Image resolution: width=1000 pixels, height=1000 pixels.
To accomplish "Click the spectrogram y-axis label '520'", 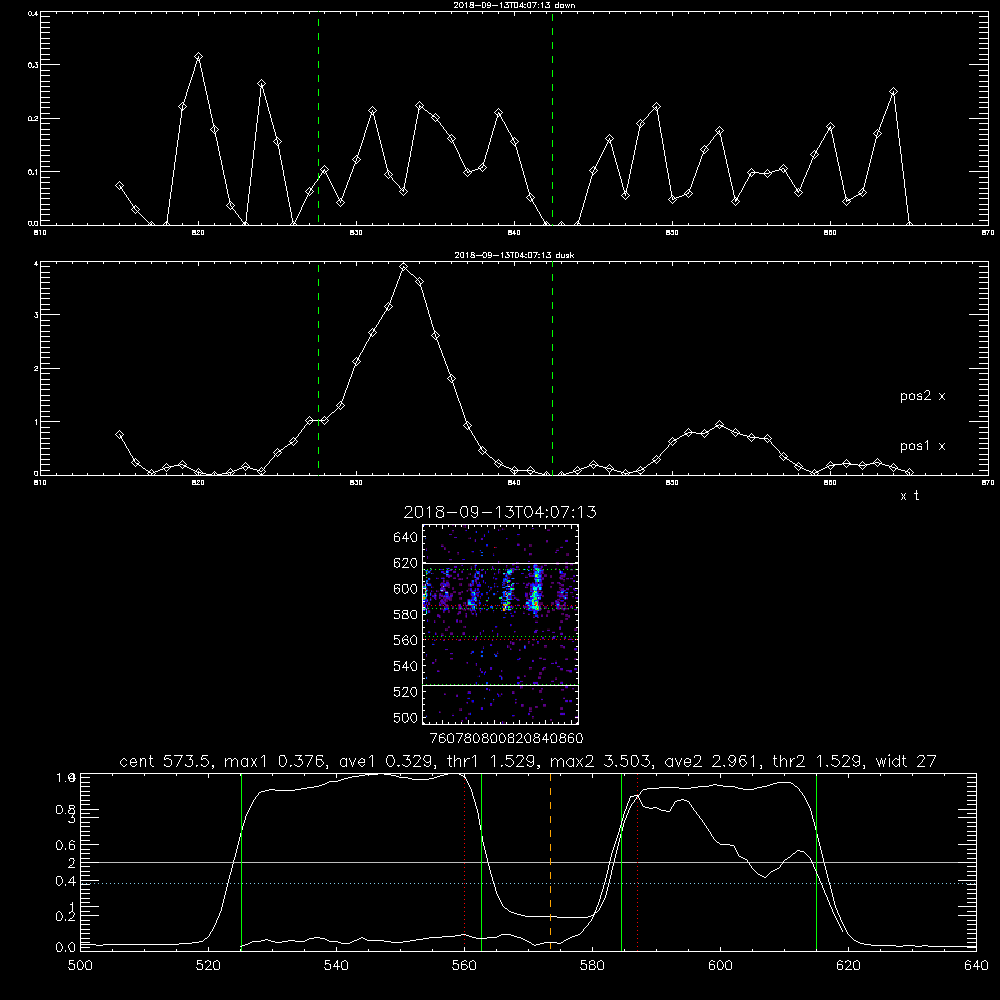I will (x=406, y=692).
